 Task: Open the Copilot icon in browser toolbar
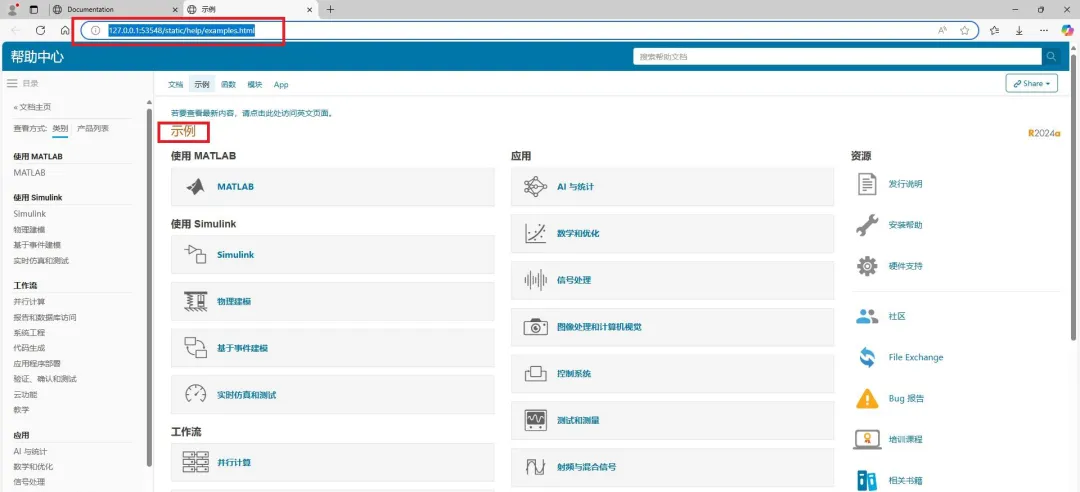click(x=1068, y=30)
